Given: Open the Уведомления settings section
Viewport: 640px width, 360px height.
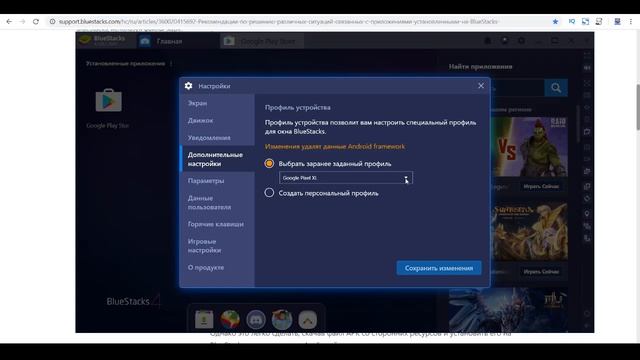Looking at the screenshot, I should tap(217, 138).
